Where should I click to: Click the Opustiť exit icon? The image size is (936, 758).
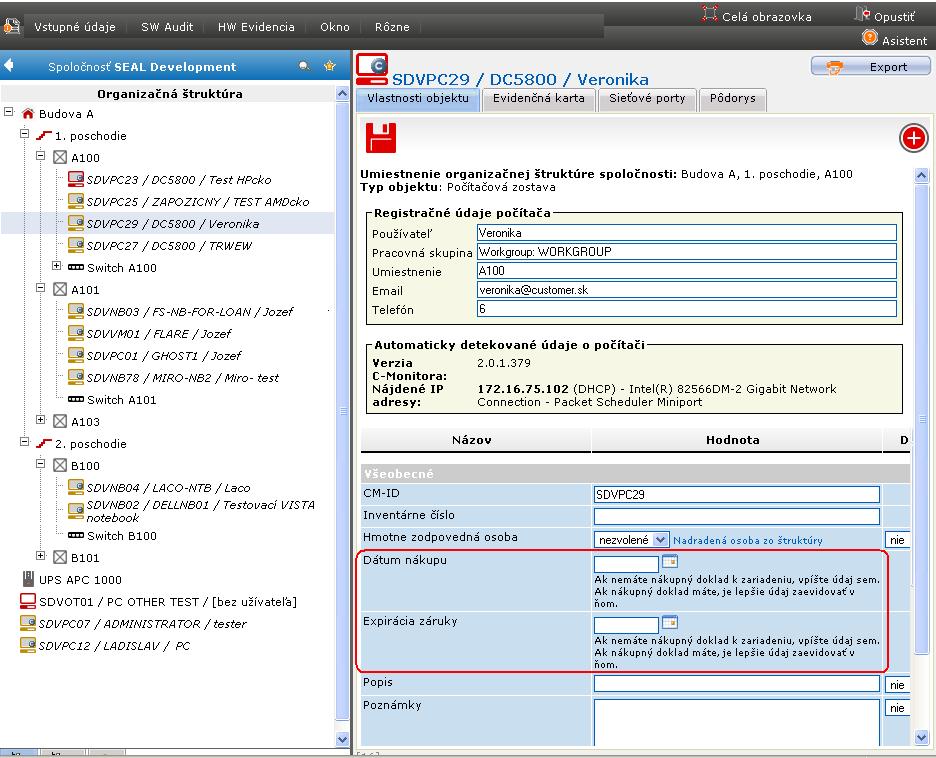[x=863, y=14]
